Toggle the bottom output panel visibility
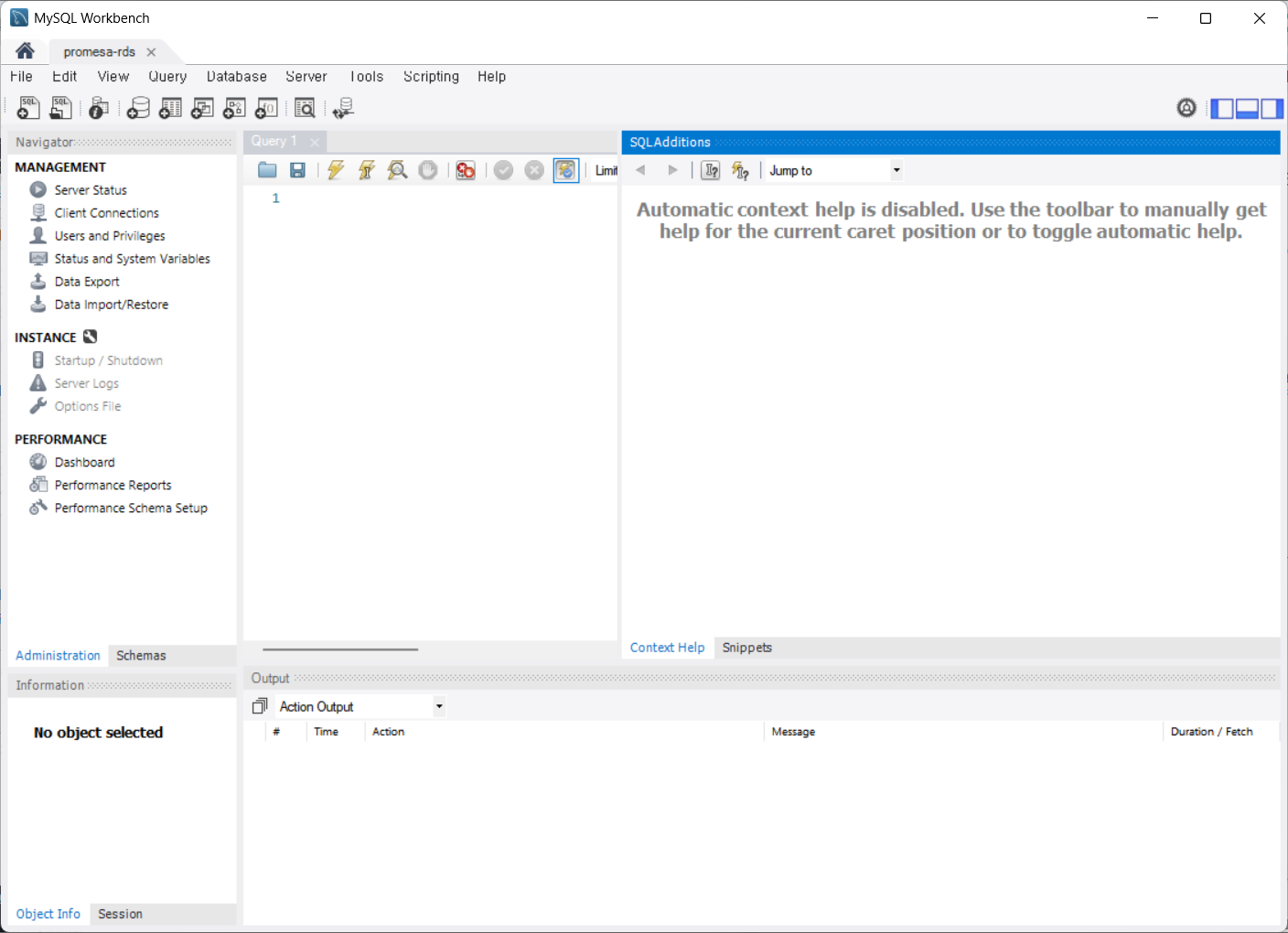The height and width of the screenshot is (933, 1288). coord(1247,109)
